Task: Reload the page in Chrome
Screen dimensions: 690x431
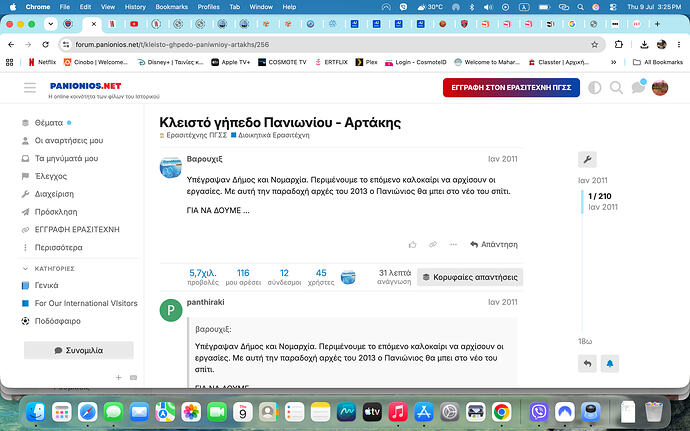Action: coord(45,44)
